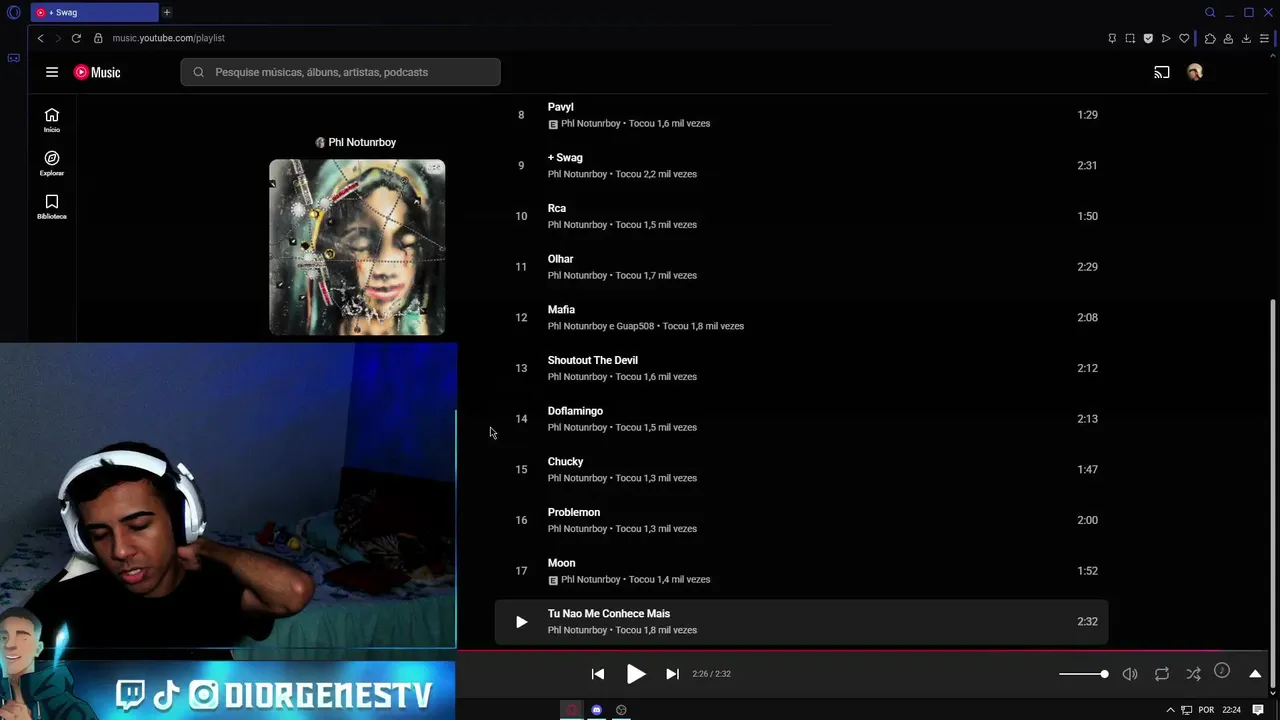
Task: Skip to the previous track
Action: tap(598, 674)
